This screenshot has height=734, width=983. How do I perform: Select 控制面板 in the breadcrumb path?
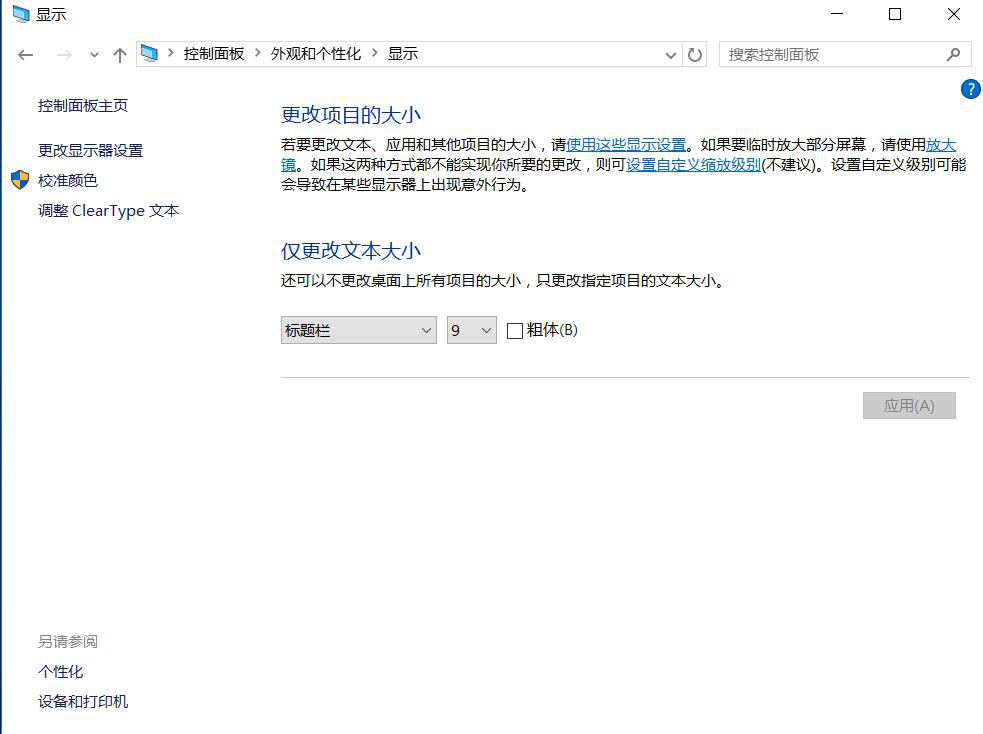214,54
